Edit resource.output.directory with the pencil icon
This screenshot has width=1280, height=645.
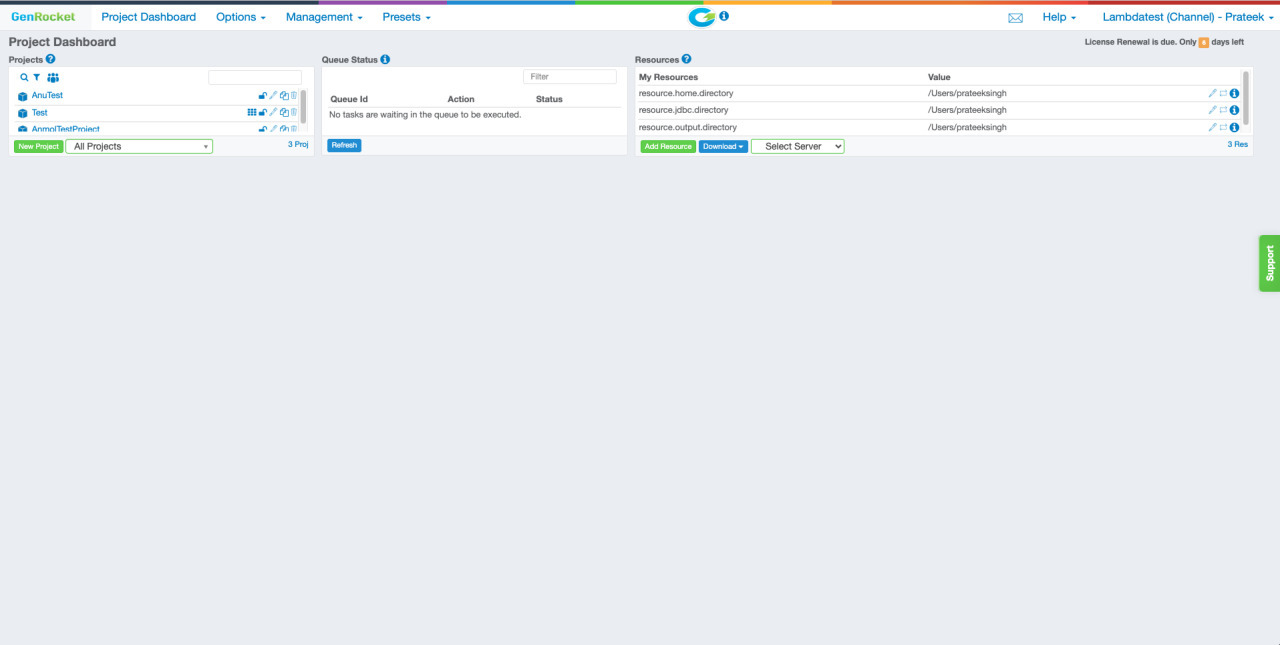[1212, 127]
